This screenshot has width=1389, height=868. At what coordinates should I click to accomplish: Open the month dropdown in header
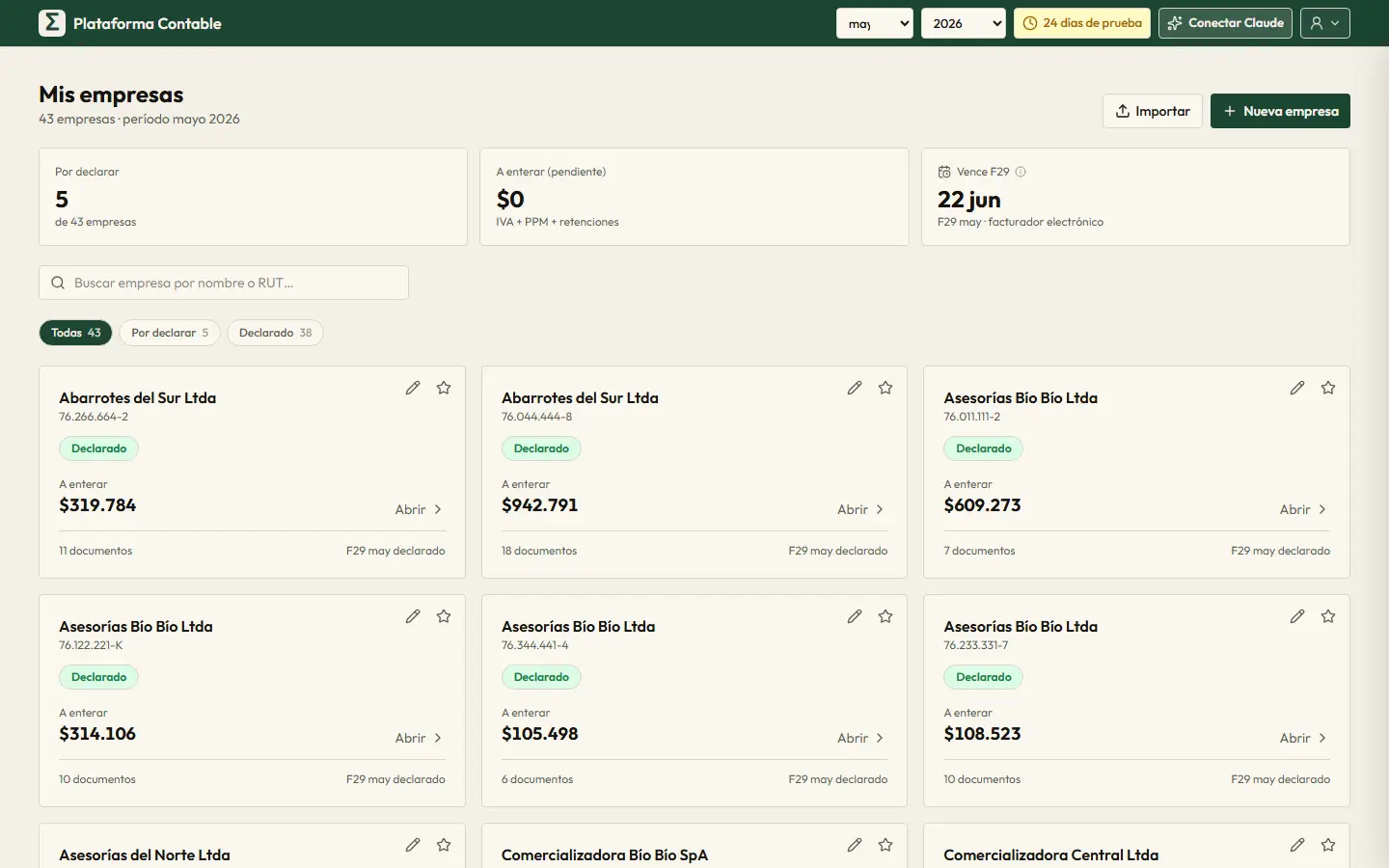point(875,23)
